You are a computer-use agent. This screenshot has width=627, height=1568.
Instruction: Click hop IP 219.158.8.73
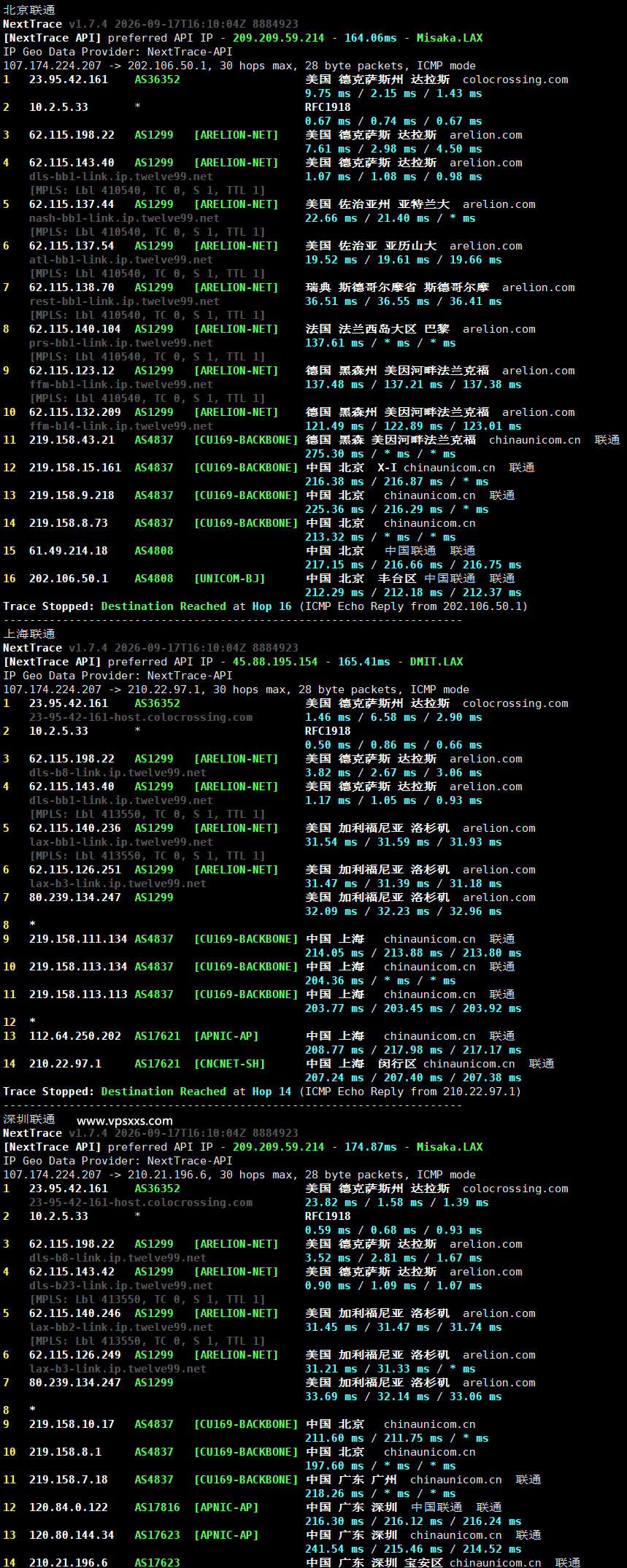[69, 523]
